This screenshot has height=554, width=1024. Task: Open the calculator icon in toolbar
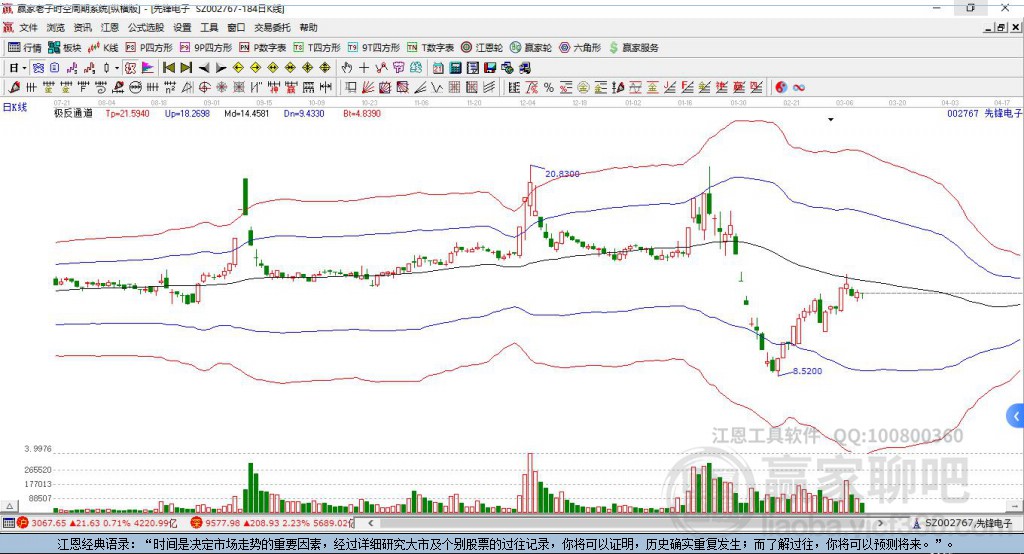coord(455,67)
